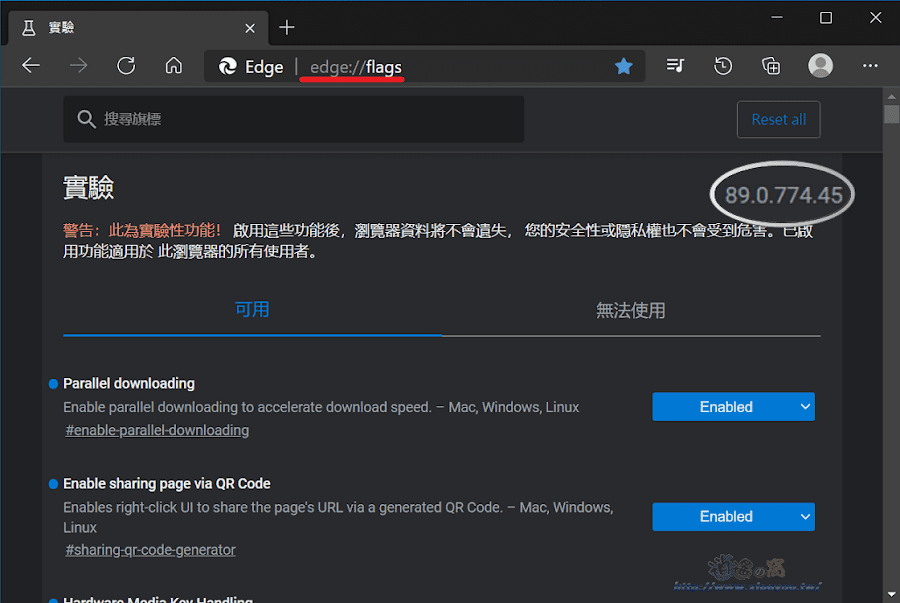Screen dimensions: 900x603
Task: Click the scrollbar up arrow
Action: [x=891, y=96]
